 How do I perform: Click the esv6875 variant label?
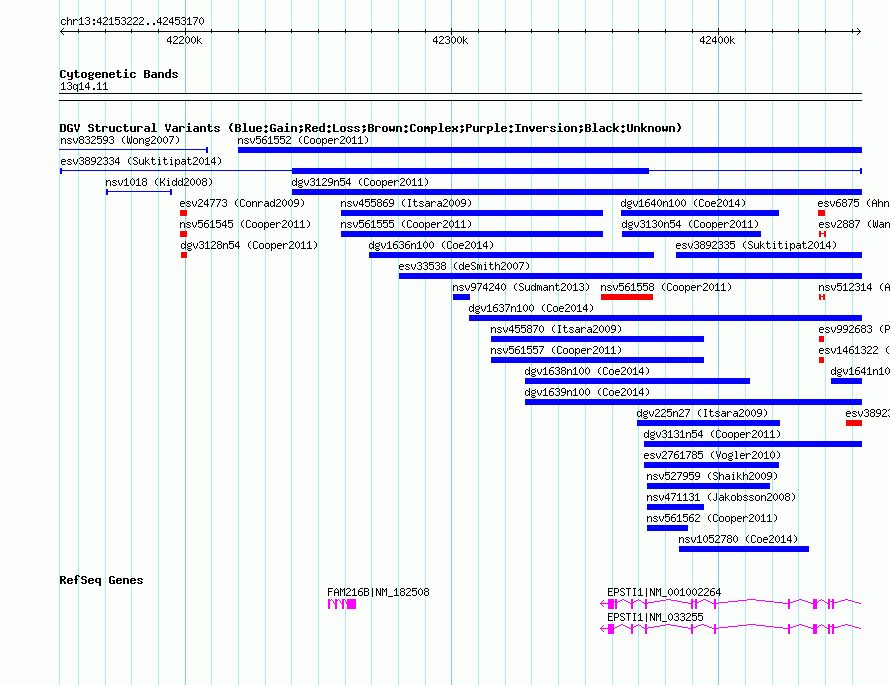pyautogui.click(x=853, y=203)
